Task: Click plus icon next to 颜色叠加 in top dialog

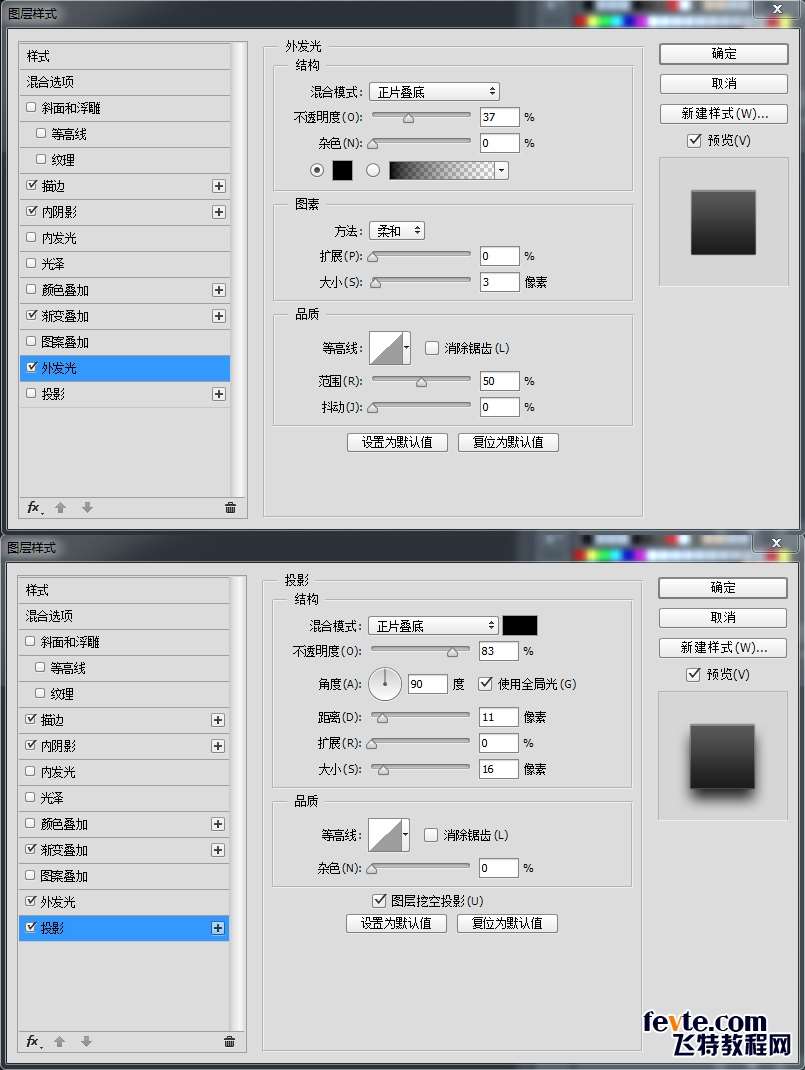Action: pyautogui.click(x=218, y=290)
